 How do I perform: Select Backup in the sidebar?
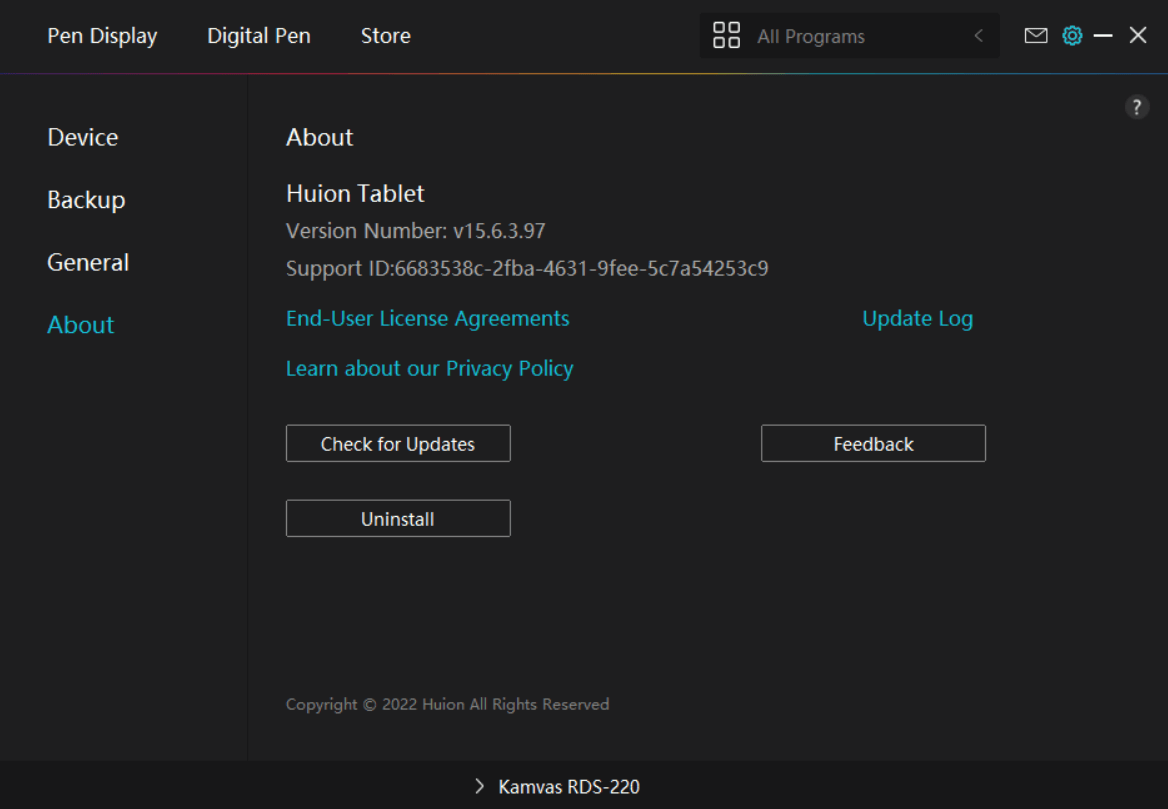point(86,200)
